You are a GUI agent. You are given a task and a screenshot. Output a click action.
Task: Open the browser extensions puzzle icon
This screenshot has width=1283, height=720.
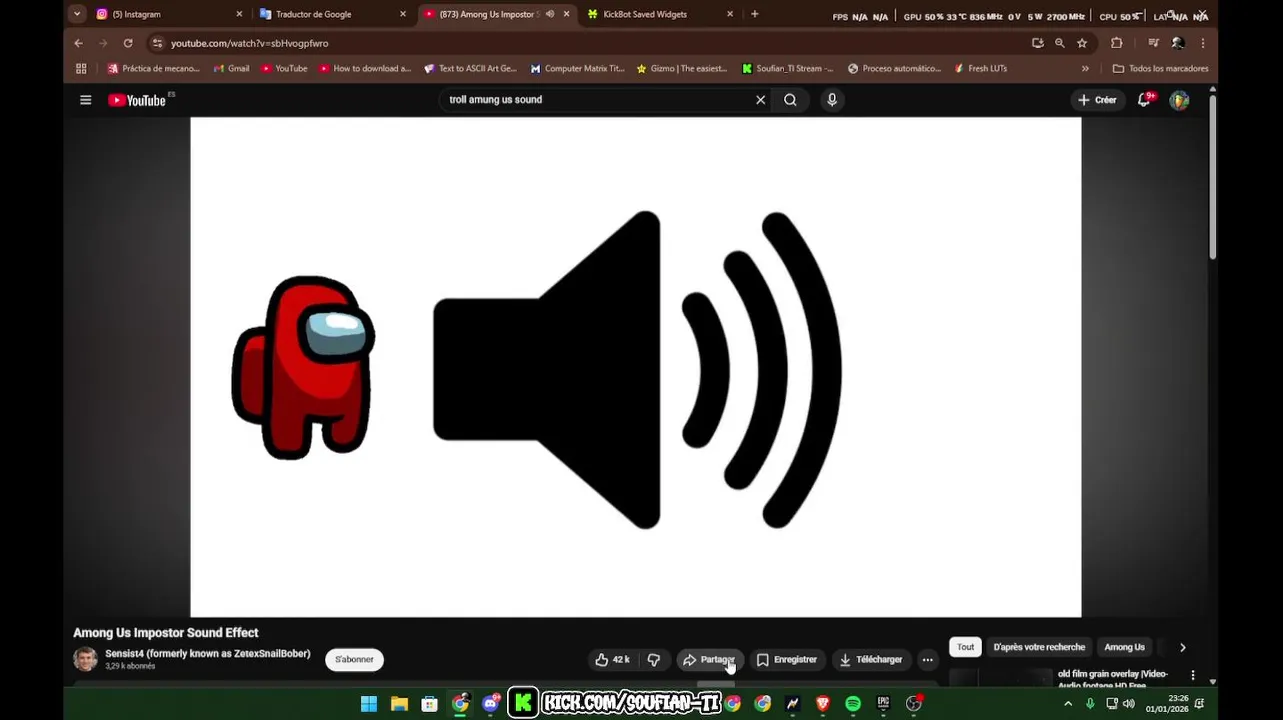point(1117,43)
